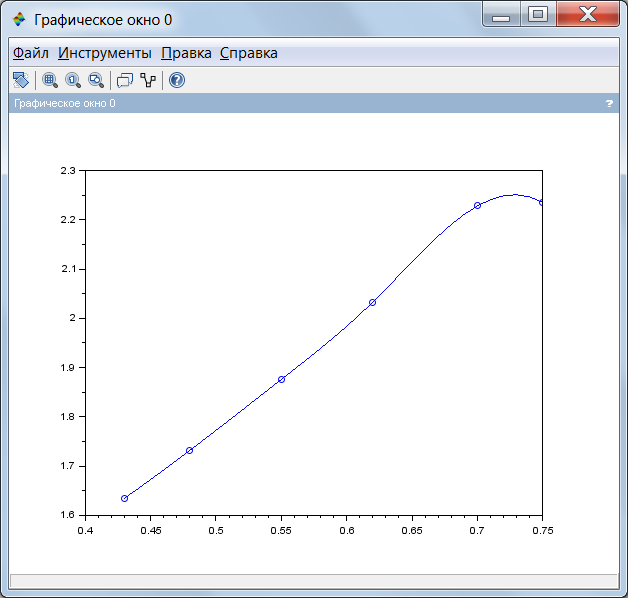Open the Справка menu

point(249,53)
